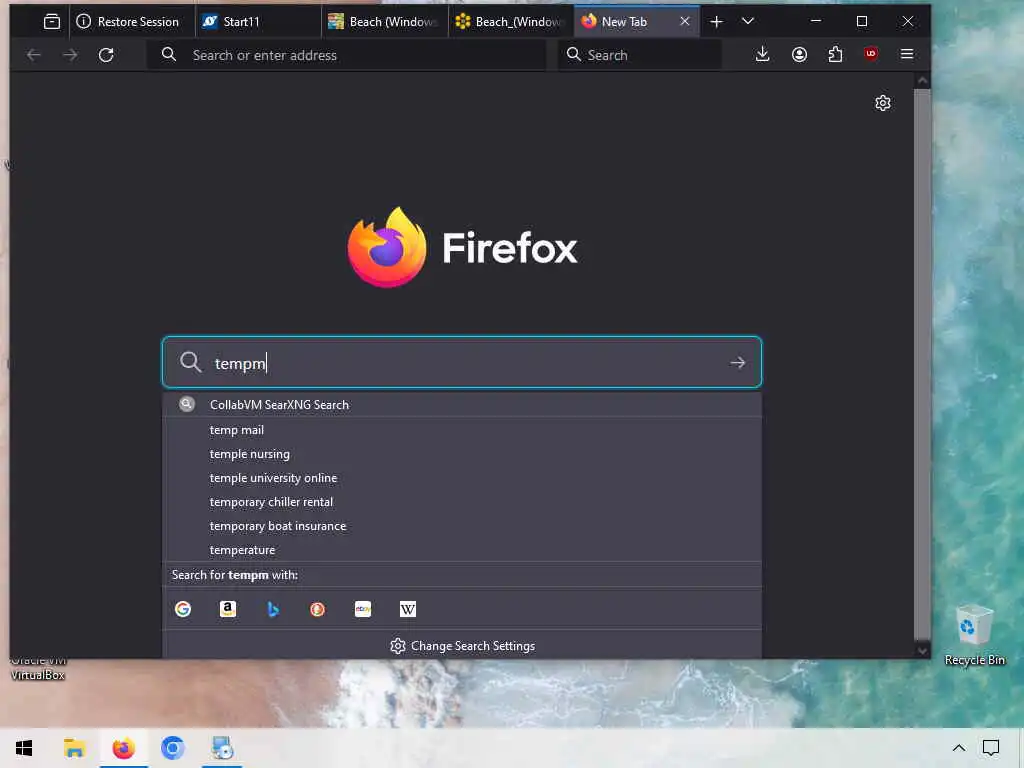
Task: Maximize the Firefox window
Action: tap(861, 21)
